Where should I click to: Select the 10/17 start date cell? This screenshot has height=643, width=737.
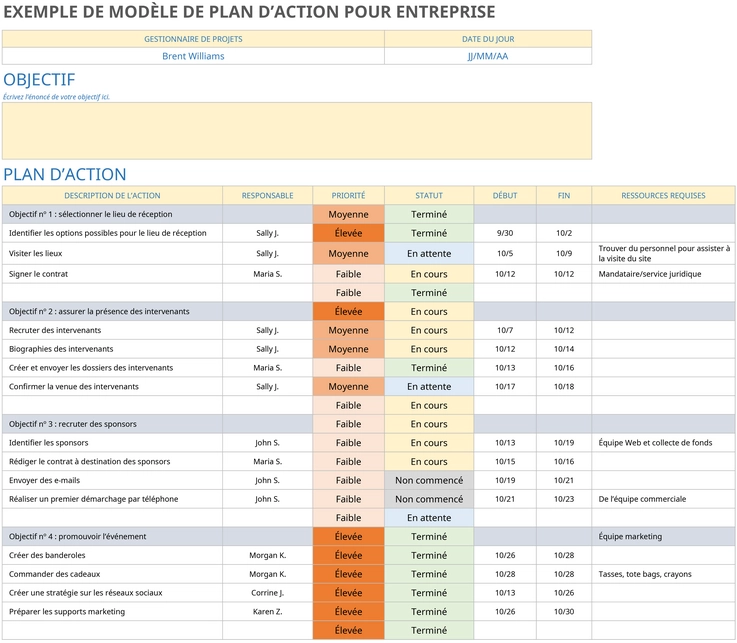click(505, 387)
